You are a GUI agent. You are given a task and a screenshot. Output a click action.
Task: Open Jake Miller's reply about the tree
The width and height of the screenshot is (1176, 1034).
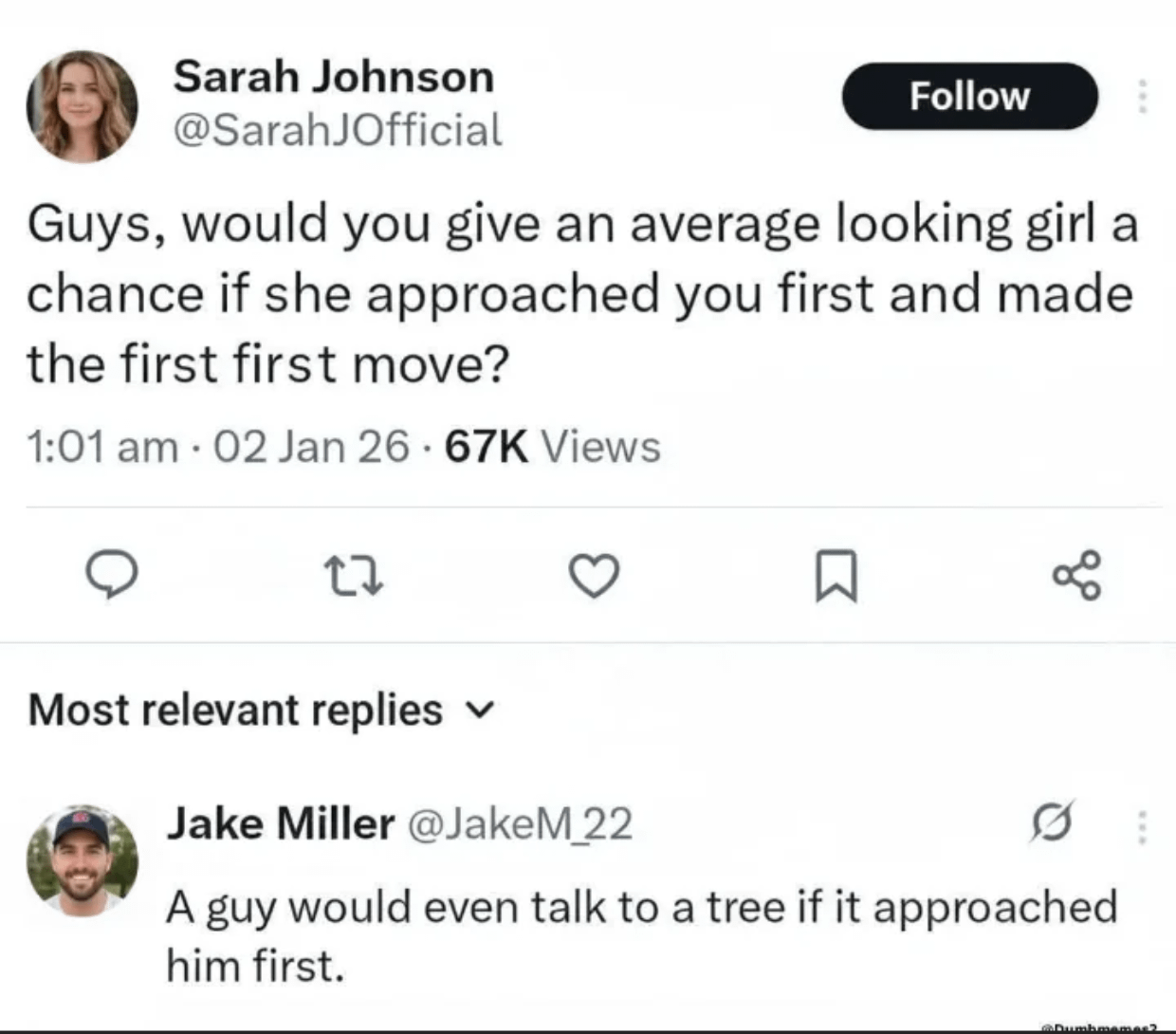pyautogui.click(x=641, y=934)
